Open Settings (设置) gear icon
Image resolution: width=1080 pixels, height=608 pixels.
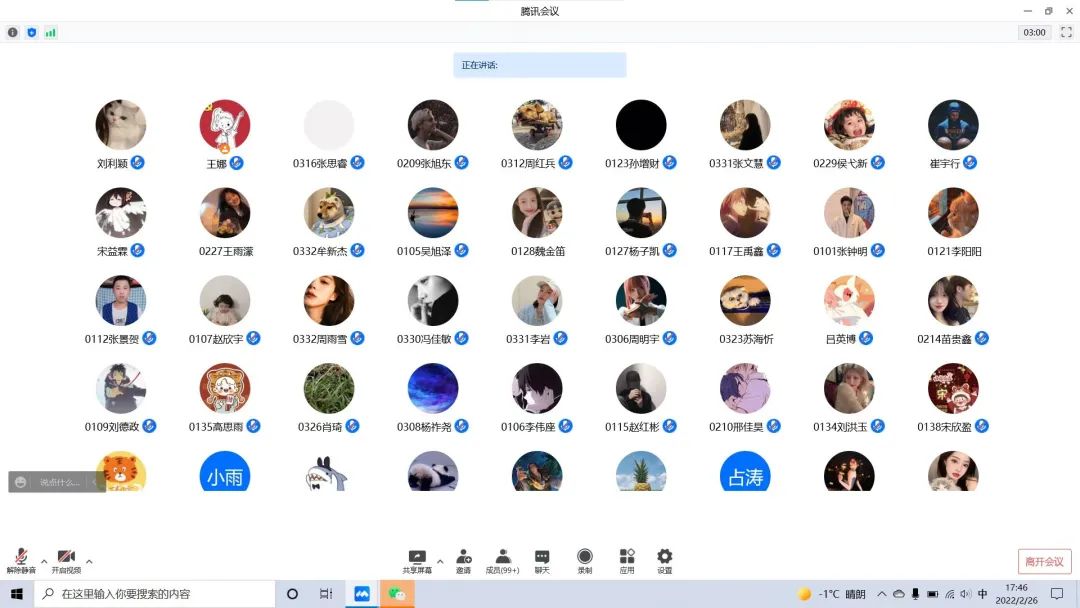point(664,560)
